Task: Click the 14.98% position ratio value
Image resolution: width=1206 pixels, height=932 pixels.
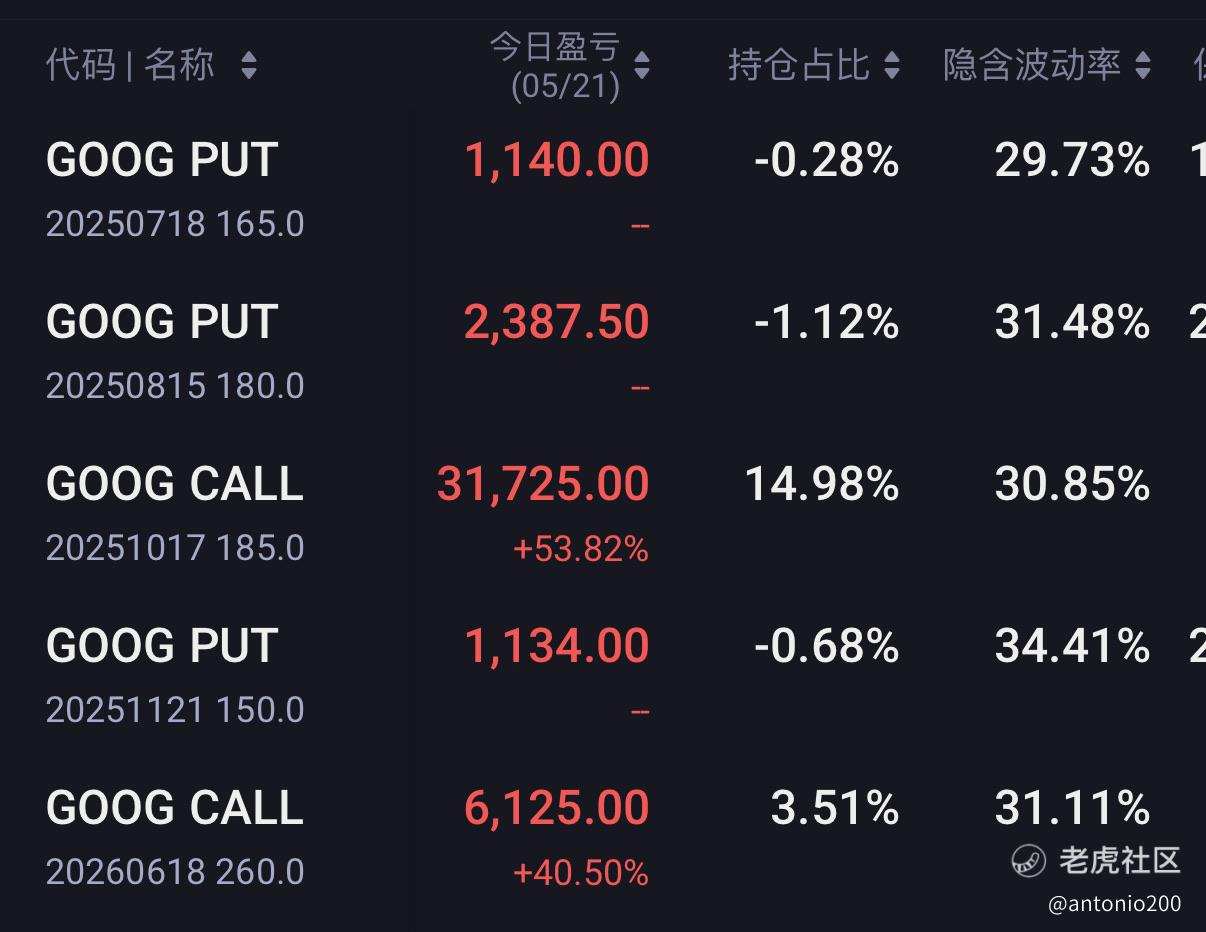Action: click(821, 485)
